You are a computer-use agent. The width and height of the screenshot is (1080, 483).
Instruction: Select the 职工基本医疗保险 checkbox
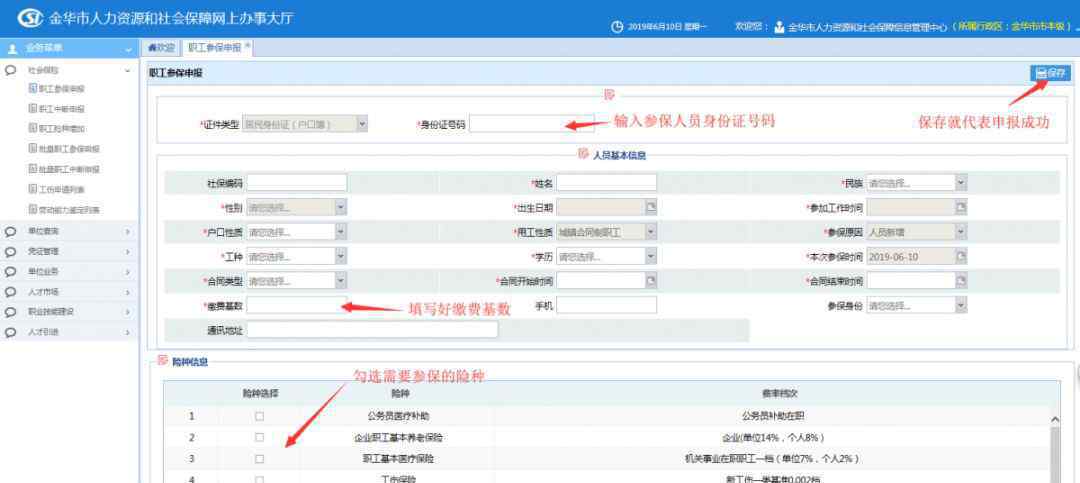point(259,459)
